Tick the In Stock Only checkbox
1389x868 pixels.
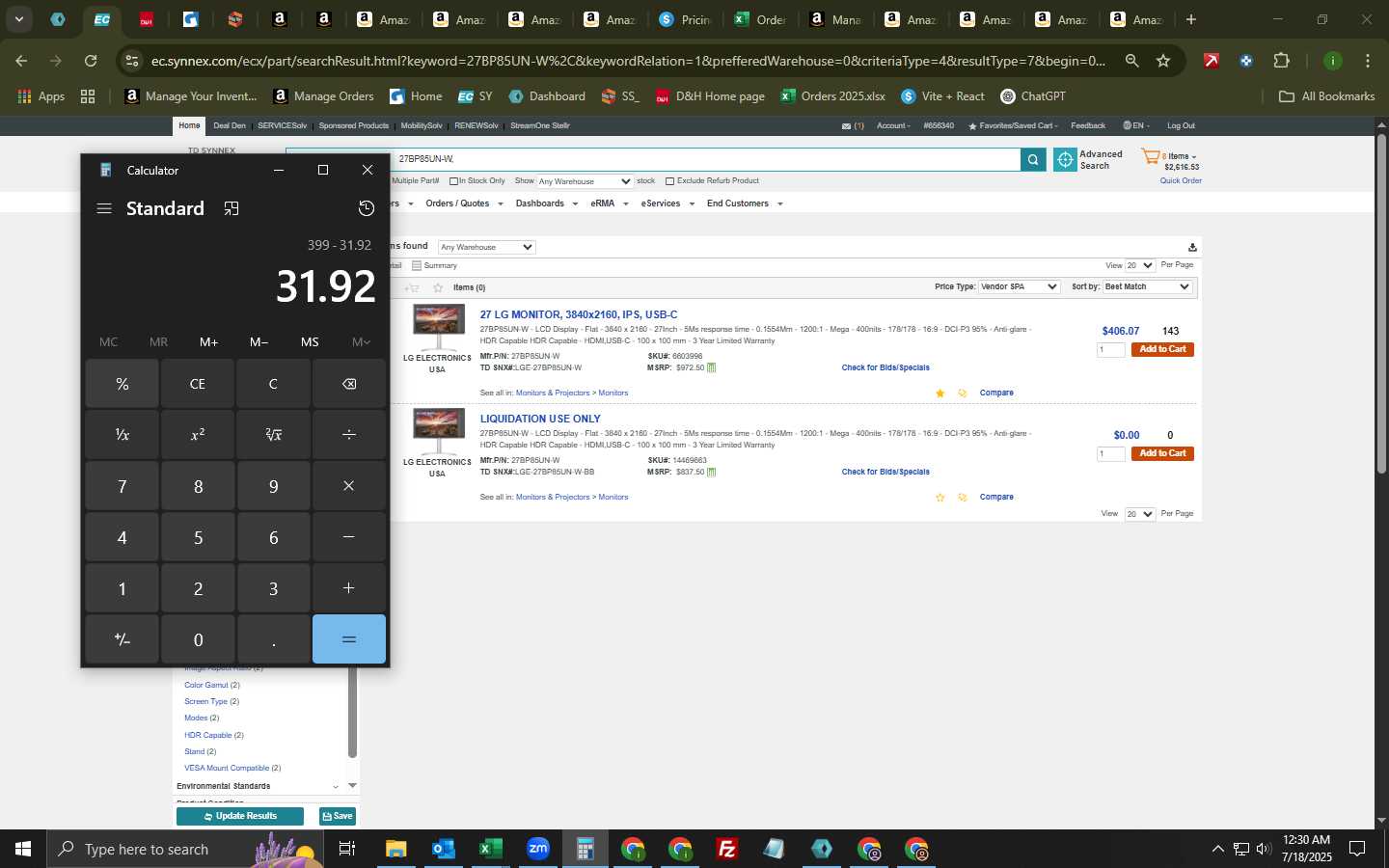(x=453, y=181)
